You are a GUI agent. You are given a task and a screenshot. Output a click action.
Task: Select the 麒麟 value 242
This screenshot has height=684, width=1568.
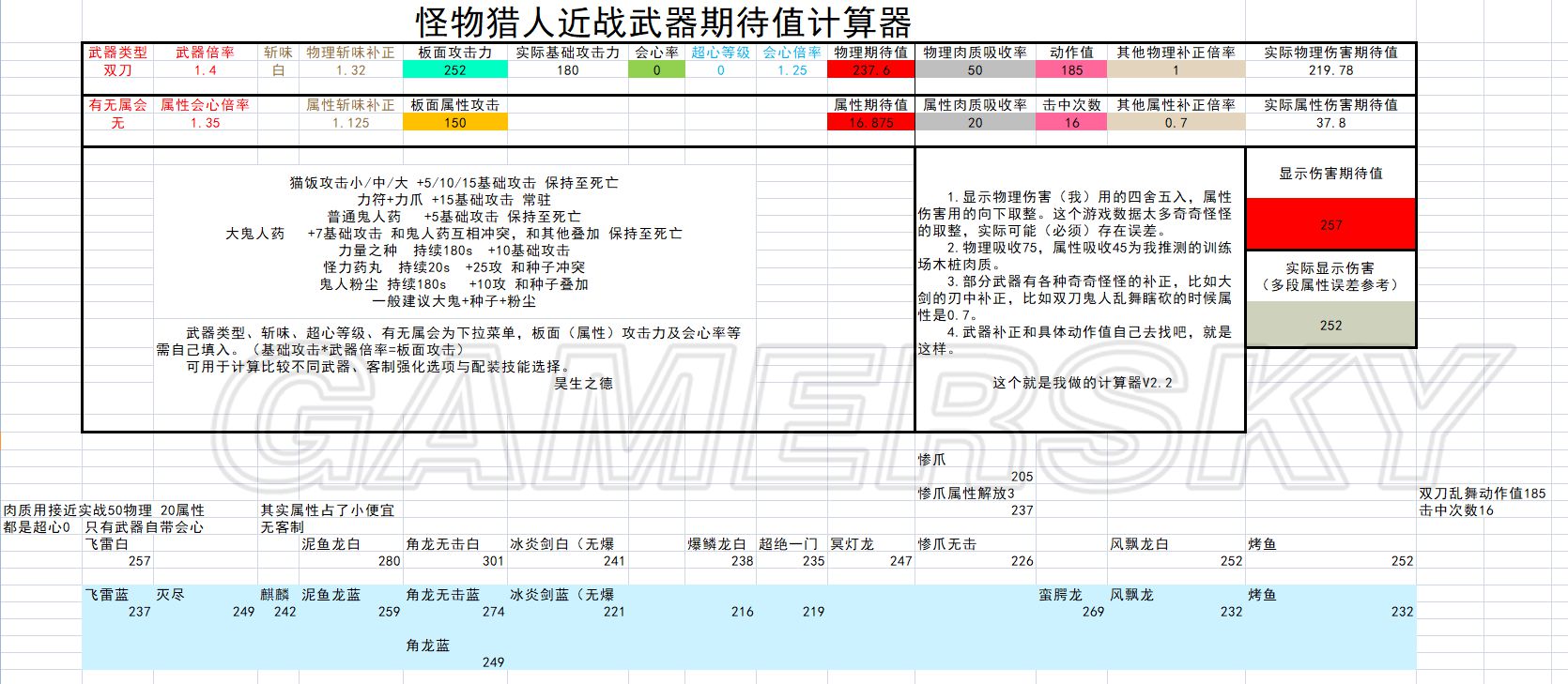click(x=284, y=612)
